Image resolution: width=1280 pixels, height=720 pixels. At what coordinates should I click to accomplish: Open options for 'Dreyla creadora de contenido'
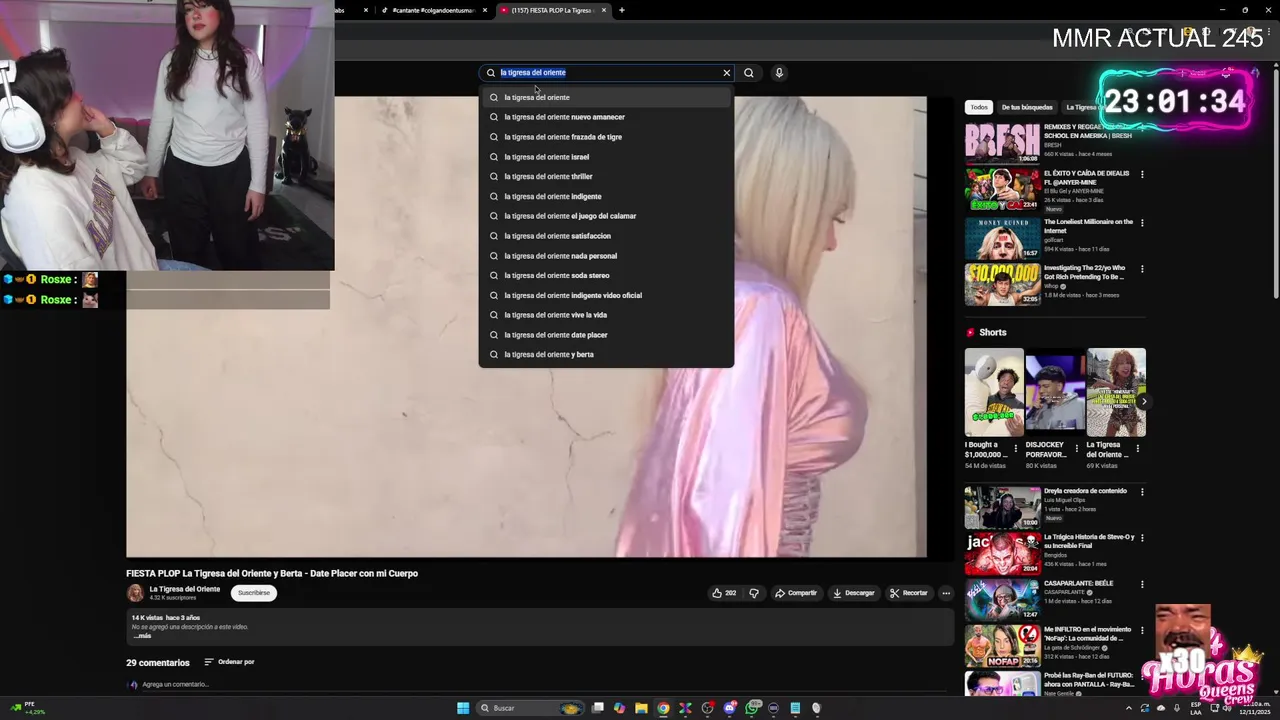tap(1142, 492)
